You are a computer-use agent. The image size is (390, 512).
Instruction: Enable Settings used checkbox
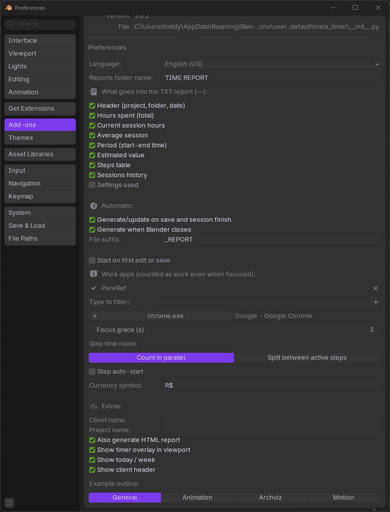[92, 185]
